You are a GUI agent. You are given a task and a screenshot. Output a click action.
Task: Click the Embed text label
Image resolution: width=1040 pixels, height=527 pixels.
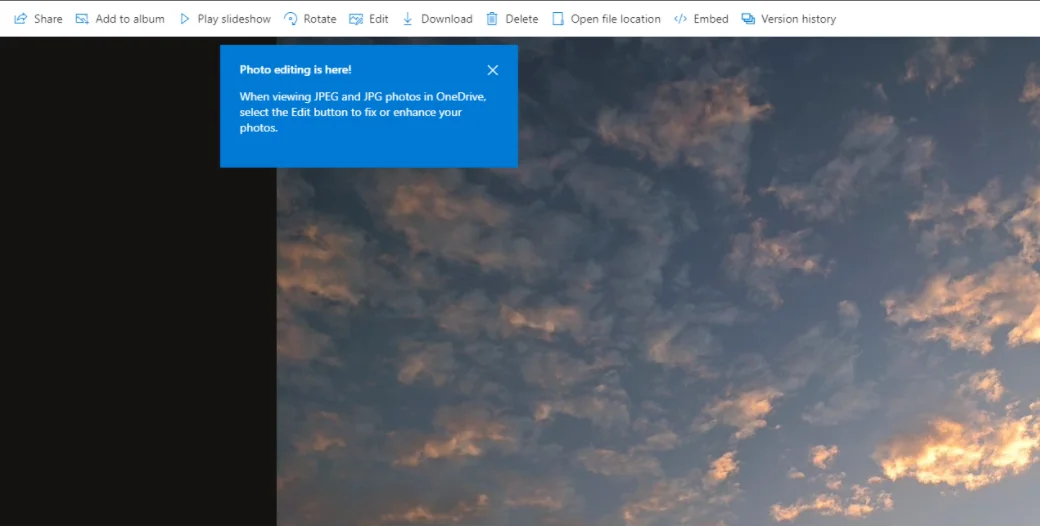click(711, 19)
